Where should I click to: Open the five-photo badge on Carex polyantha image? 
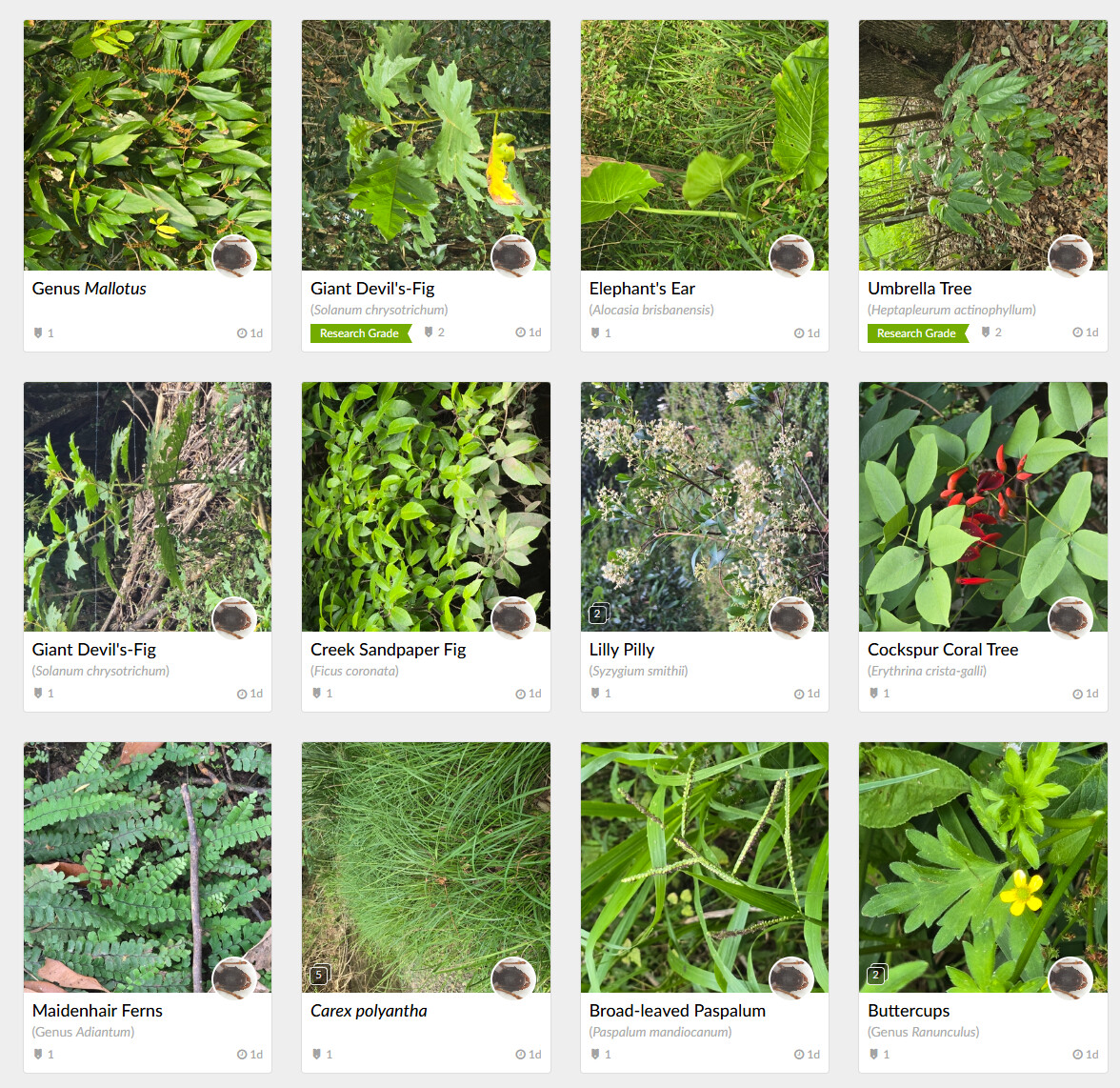pyautogui.click(x=320, y=974)
